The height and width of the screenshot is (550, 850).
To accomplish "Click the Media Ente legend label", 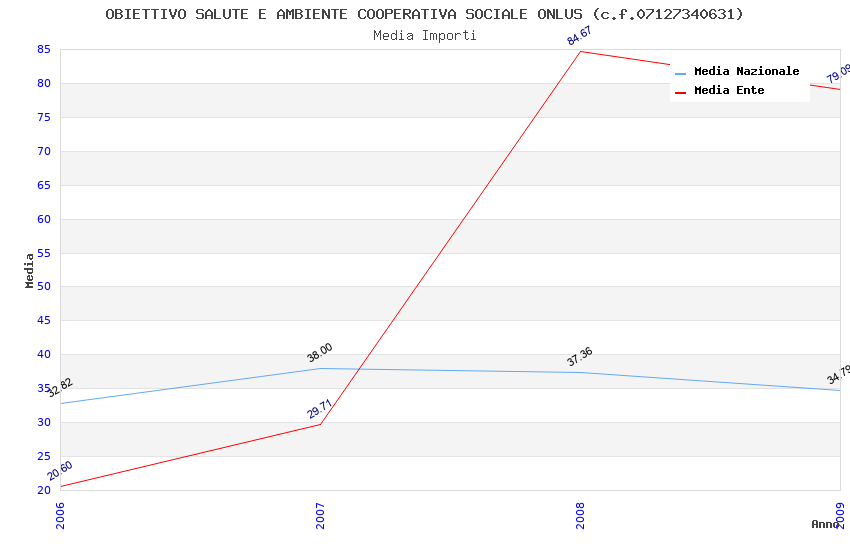I will 729,90.
